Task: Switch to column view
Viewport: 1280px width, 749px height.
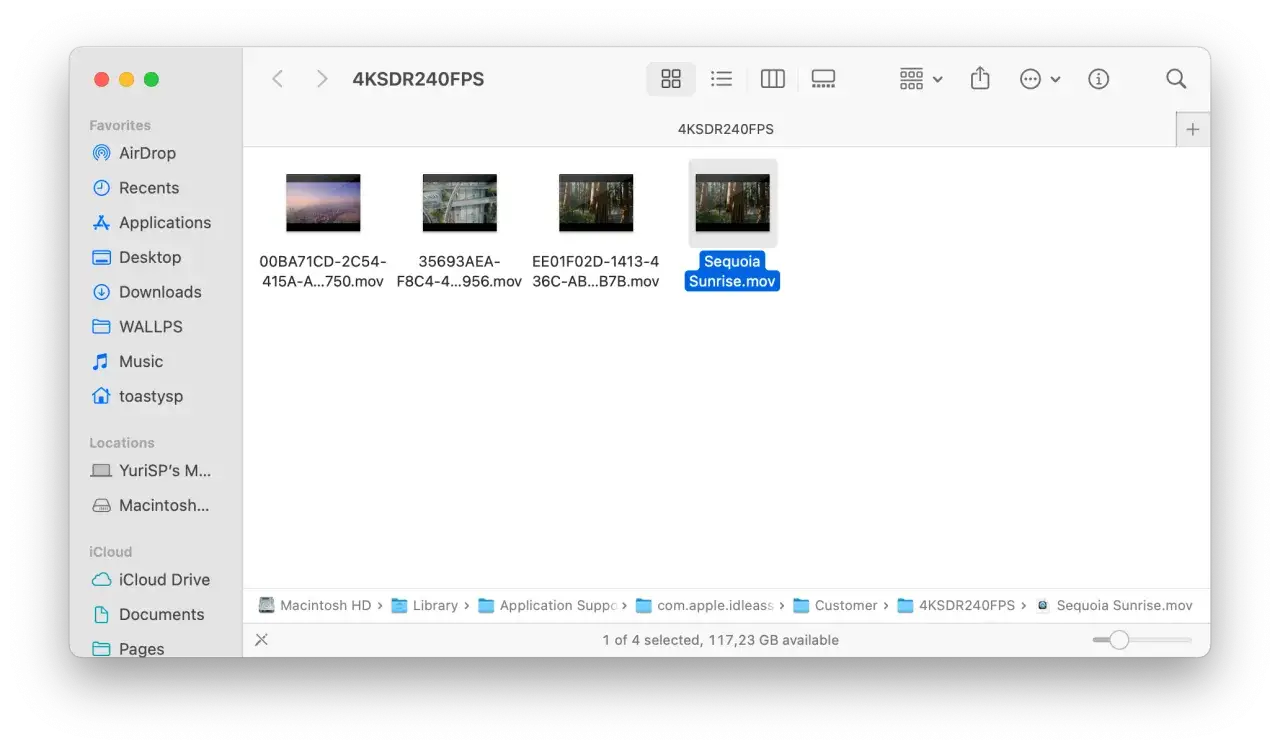Action: 772,78
